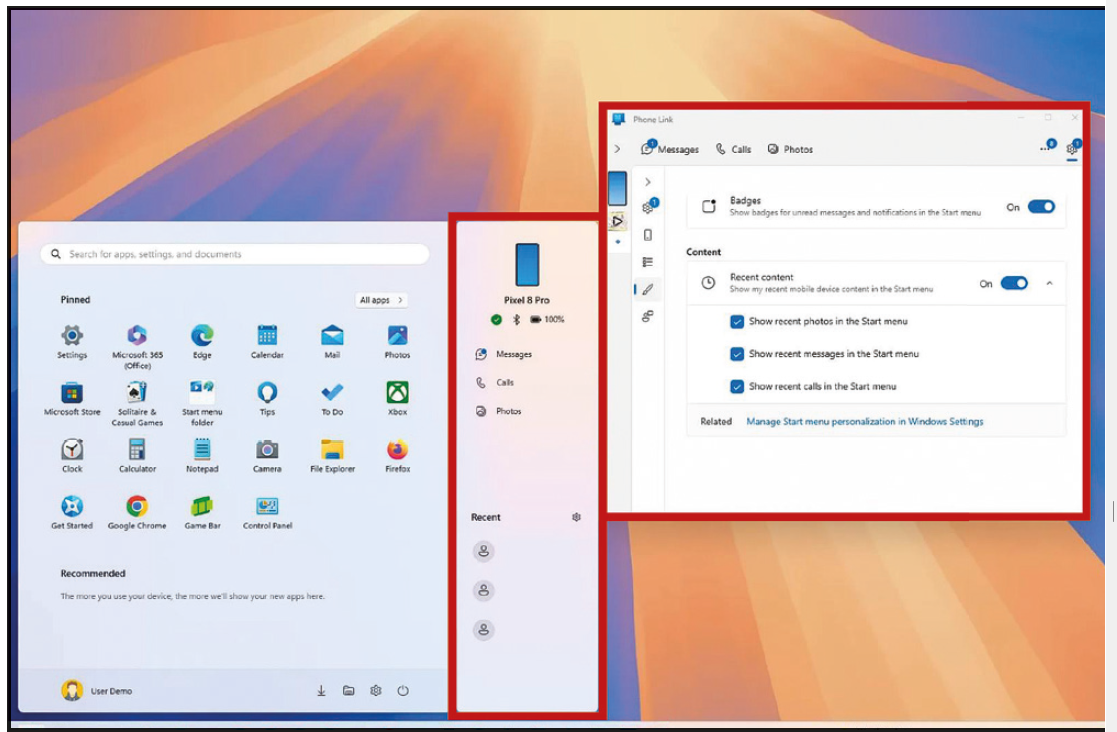Open the Phone Link settings gear beside ellipsis
The image size is (1117, 732).
[1071, 148]
